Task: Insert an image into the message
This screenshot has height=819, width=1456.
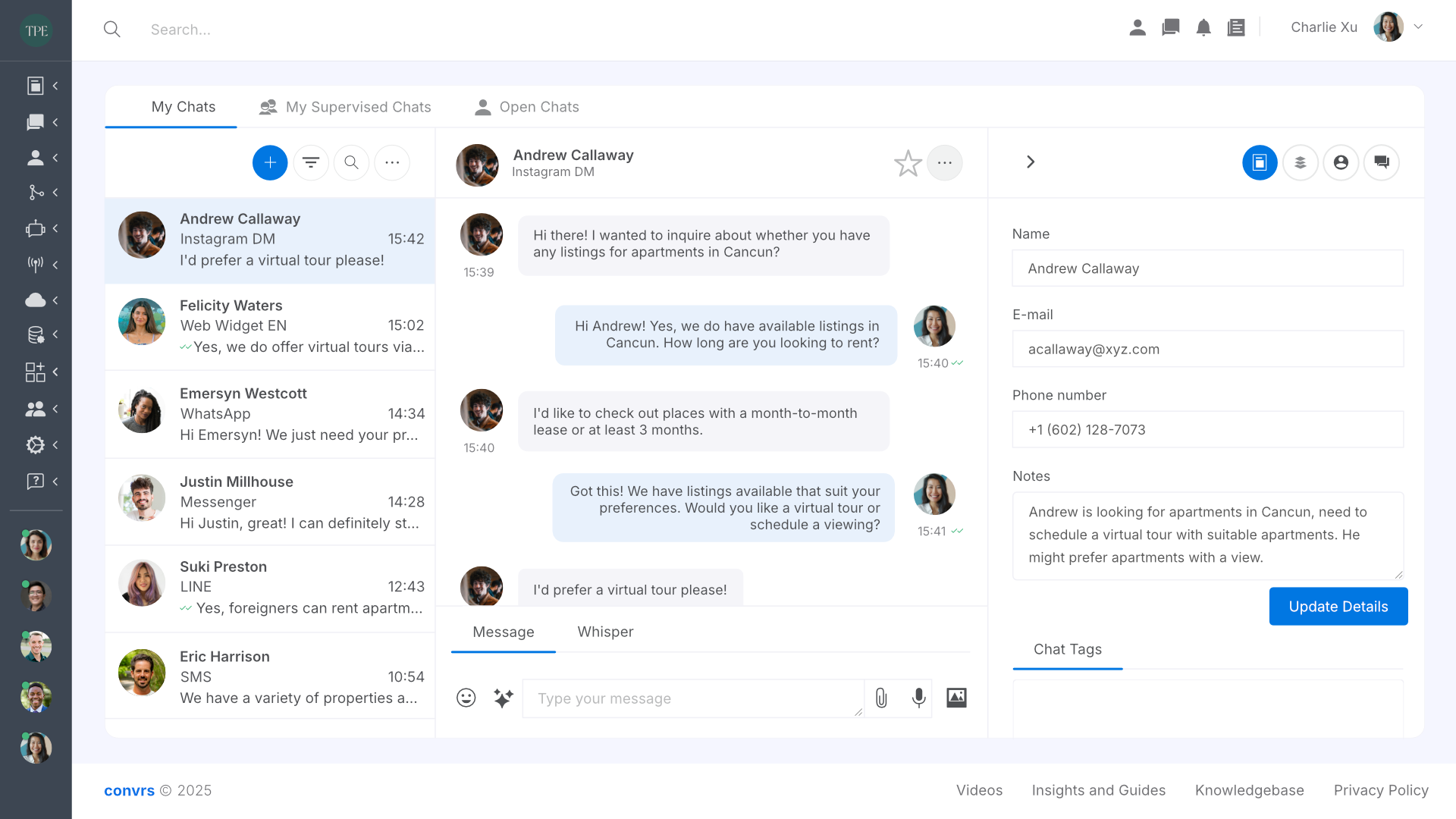Action: tap(956, 698)
